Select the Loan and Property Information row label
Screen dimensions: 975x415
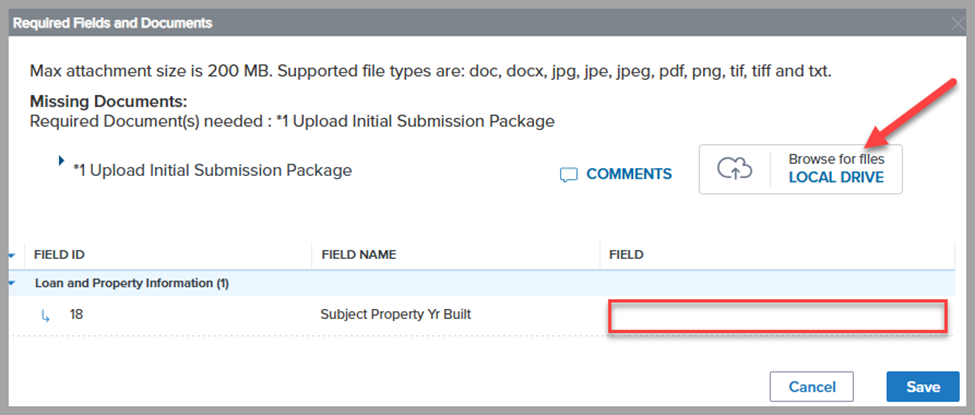coord(131,283)
